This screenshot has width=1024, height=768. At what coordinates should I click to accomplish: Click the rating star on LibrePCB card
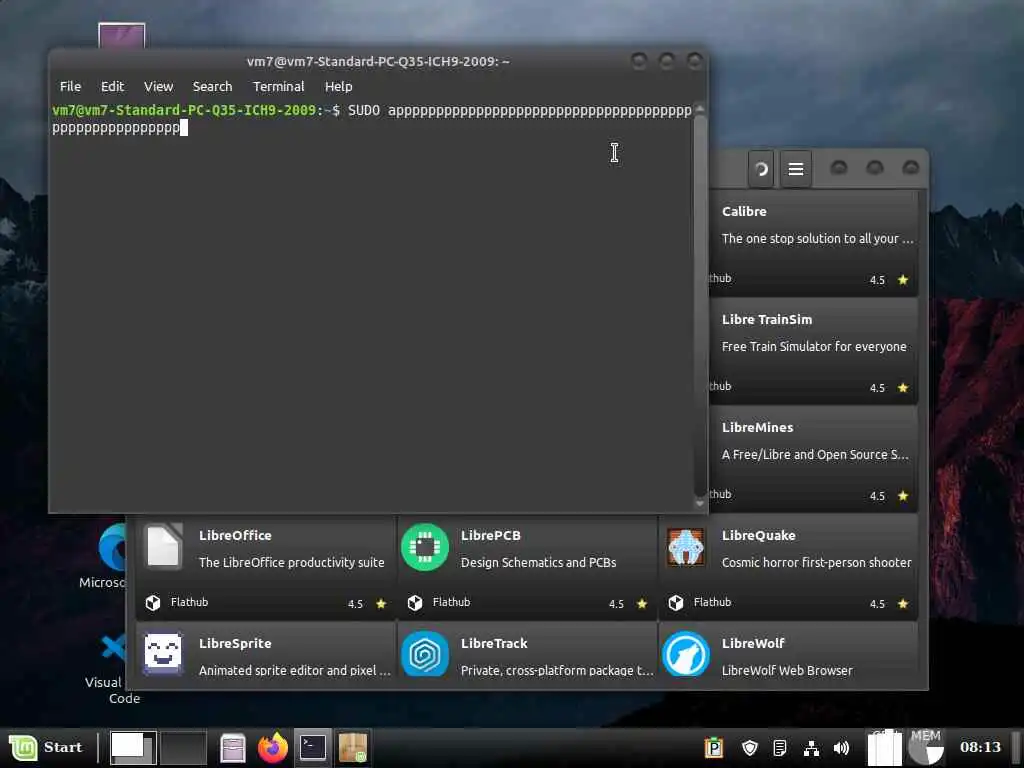coord(642,603)
